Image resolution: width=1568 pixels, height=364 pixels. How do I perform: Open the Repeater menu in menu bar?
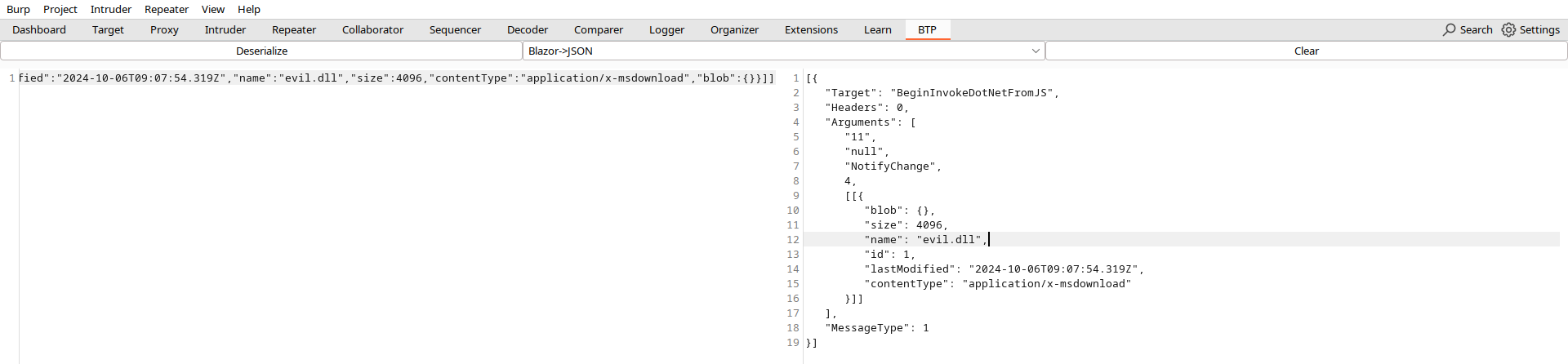tap(167, 9)
